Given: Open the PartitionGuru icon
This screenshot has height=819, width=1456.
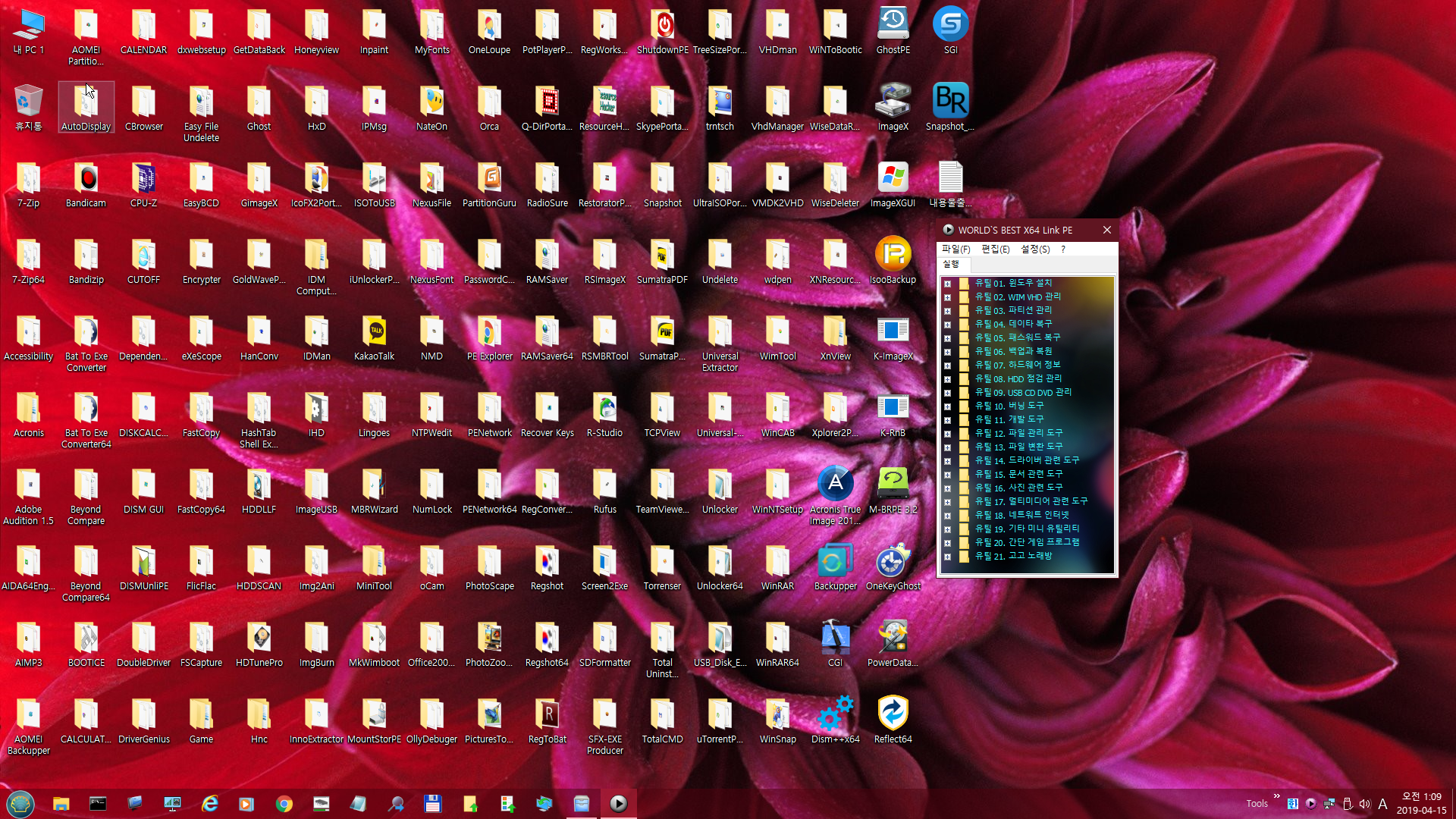Looking at the screenshot, I should click(x=489, y=185).
